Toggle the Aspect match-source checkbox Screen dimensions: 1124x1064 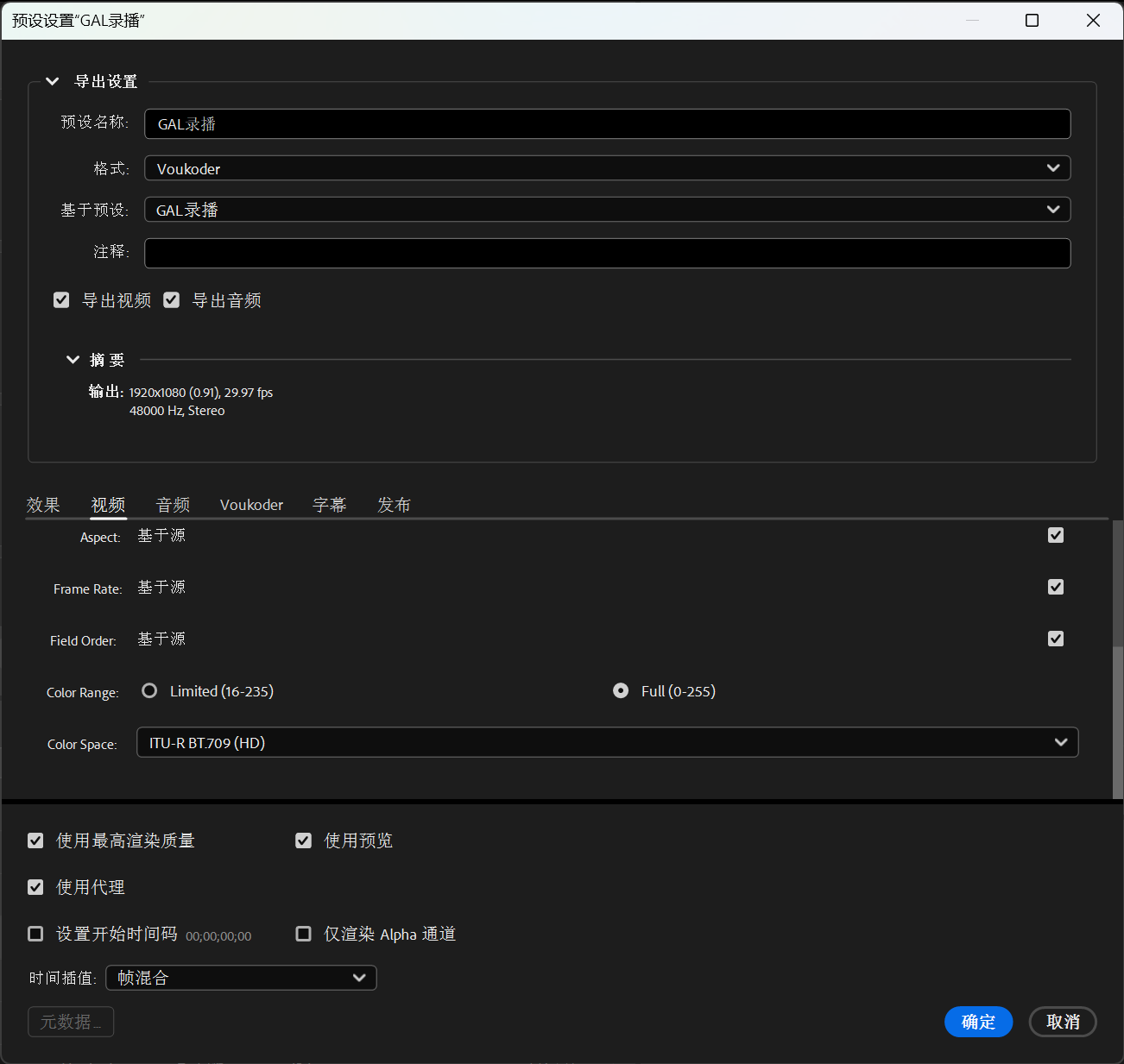[1055, 536]
